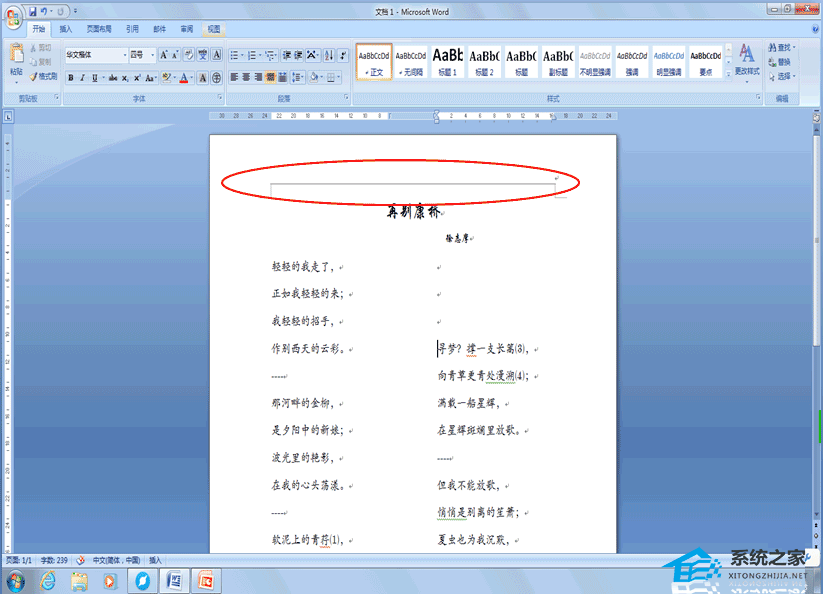Open the Line Spacing dropdown

pyautogui.click(x=298, y=78)
